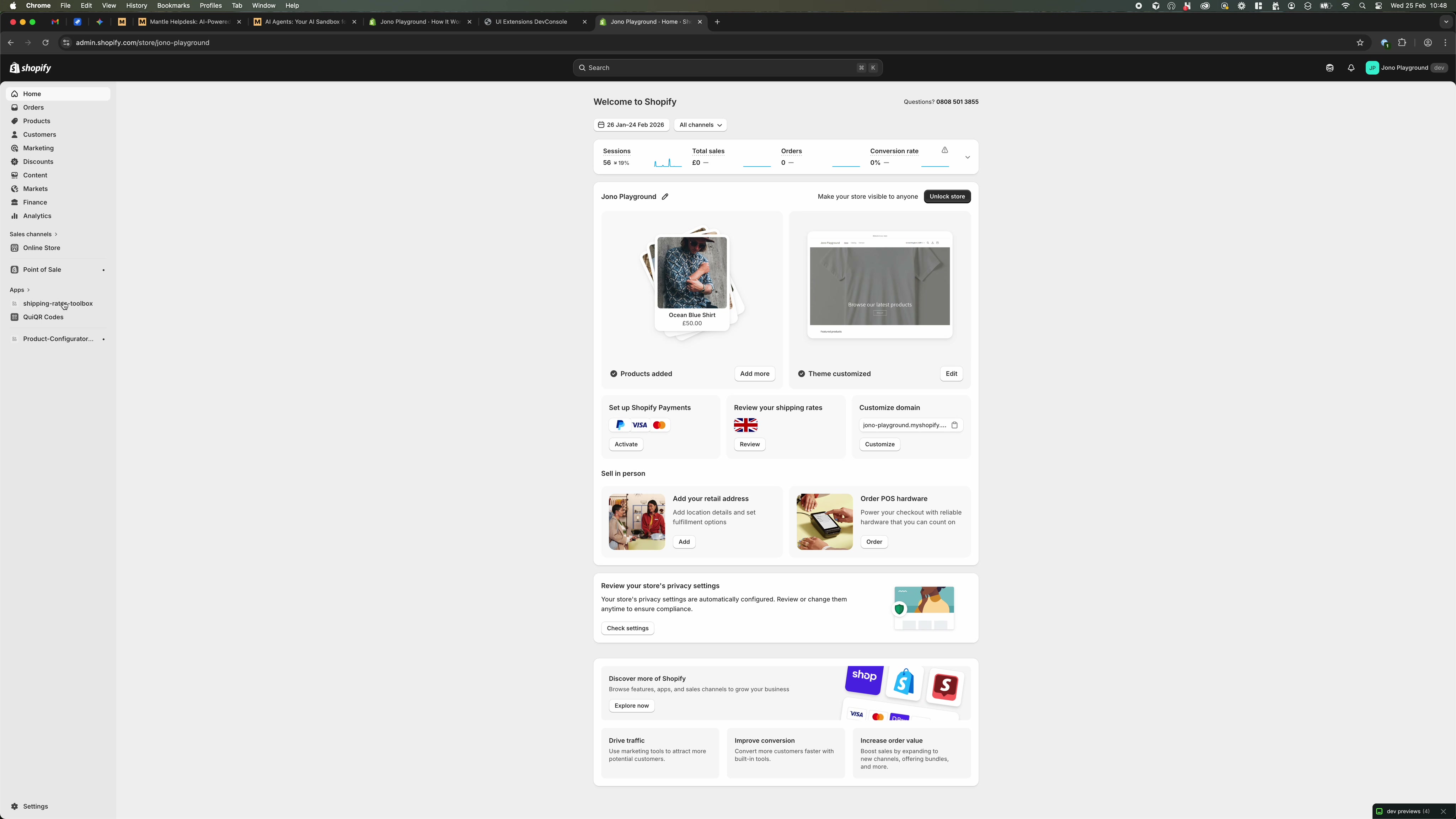Expand the Apps section
This screenshot has width=1456, height=819.
click(20, 290)
